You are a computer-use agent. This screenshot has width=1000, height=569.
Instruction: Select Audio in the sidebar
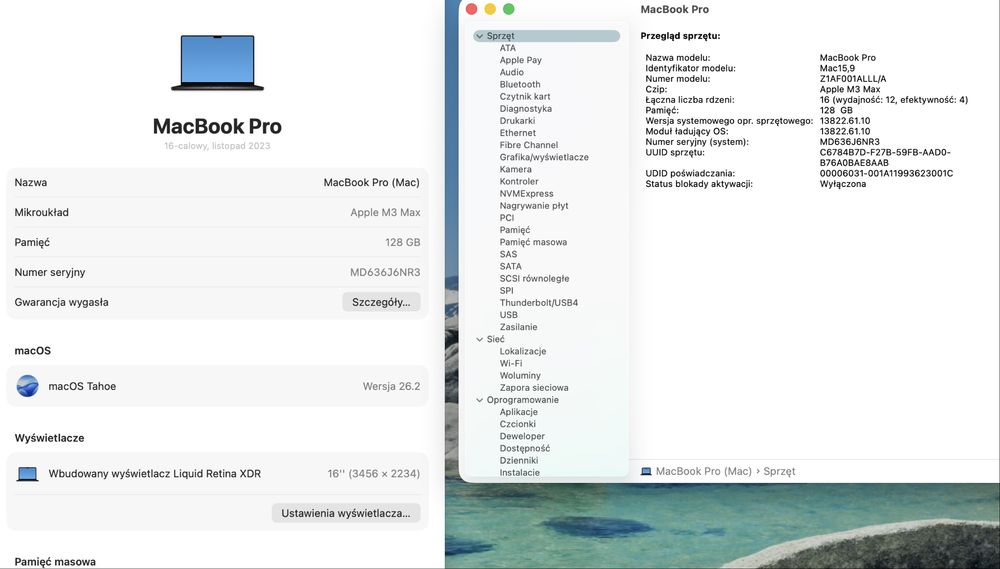pos(511,72)
